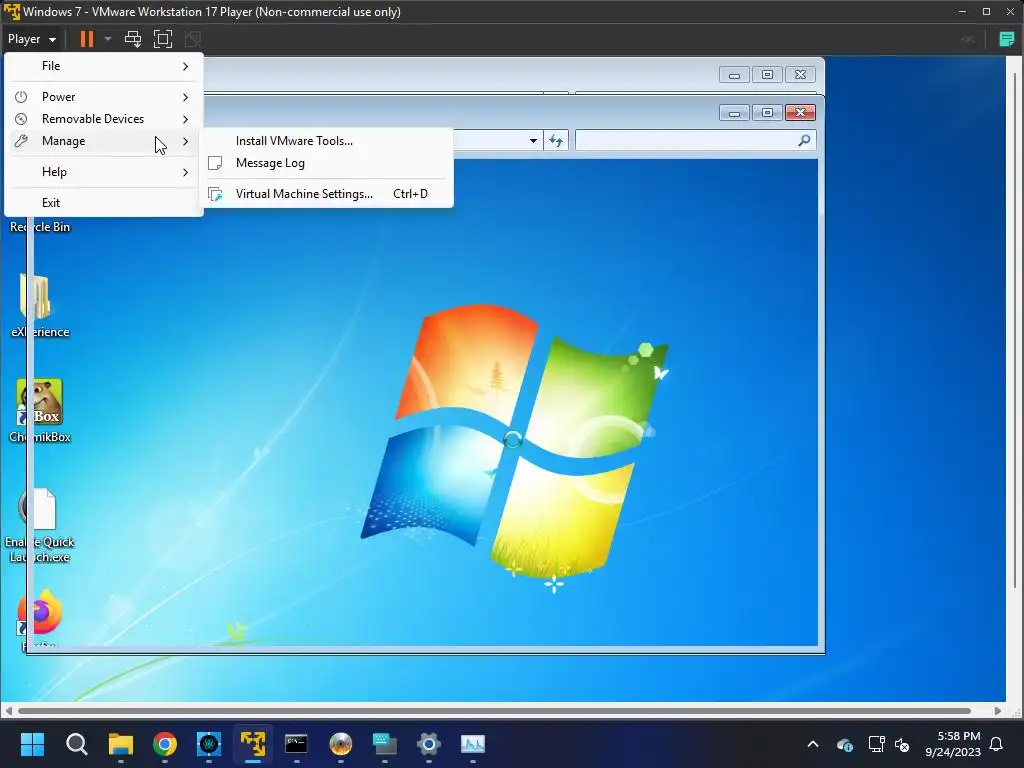Viewport: 1024px width, 768px height.
Task: Show hidden tray icons chevron
Action: [x=812, y=744]
